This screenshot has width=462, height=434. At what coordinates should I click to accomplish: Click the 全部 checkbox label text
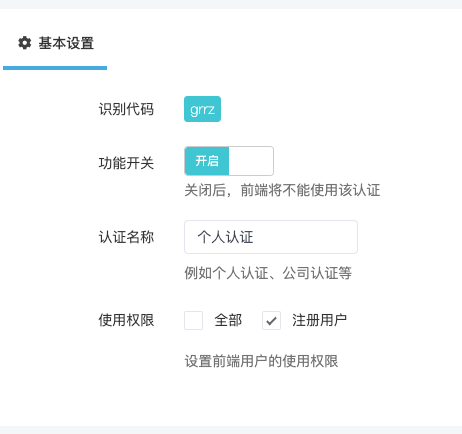coord(228,320)
